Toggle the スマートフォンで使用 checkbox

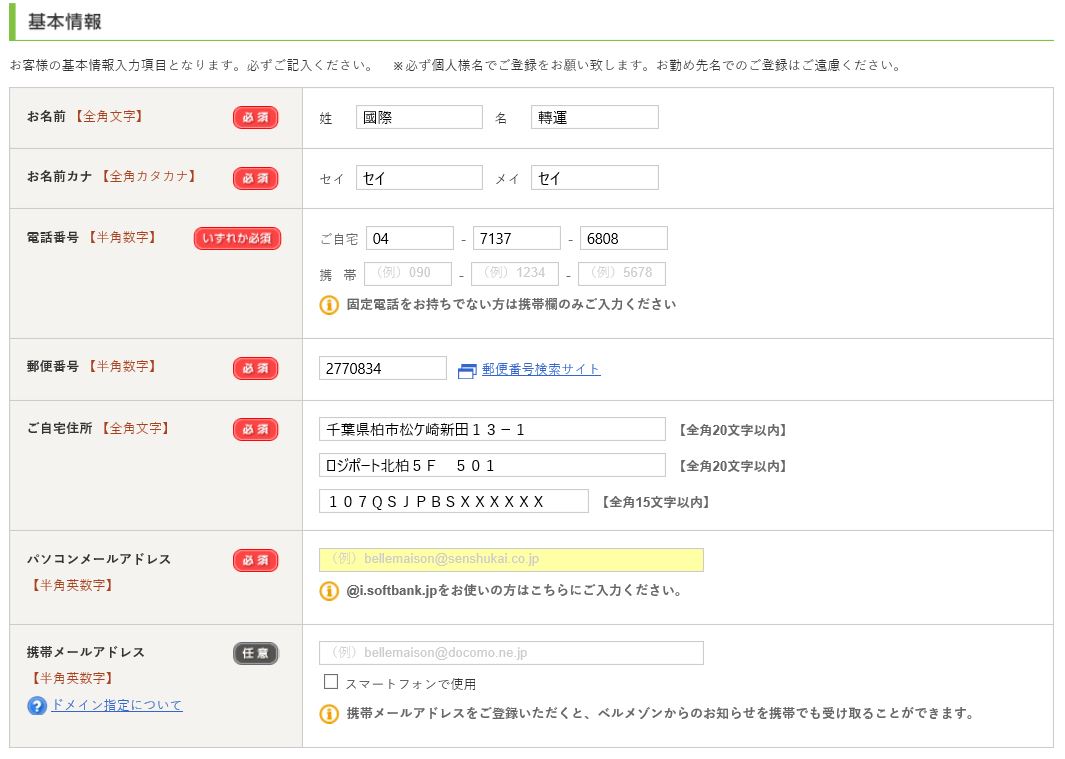point(331,683)
